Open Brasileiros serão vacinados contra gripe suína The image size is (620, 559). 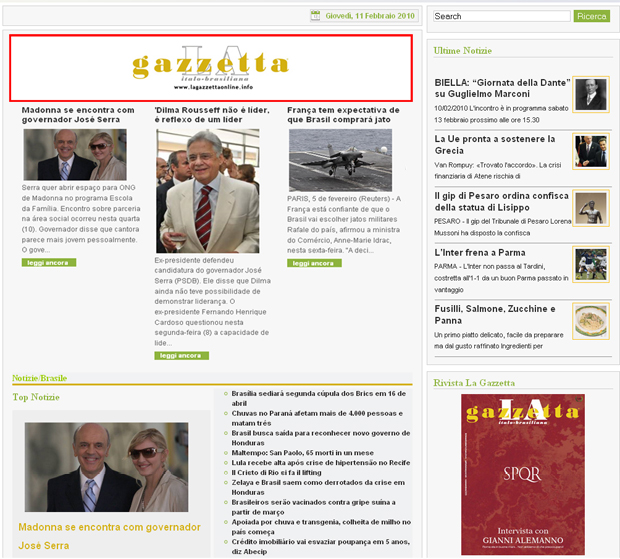pos(314,507)
